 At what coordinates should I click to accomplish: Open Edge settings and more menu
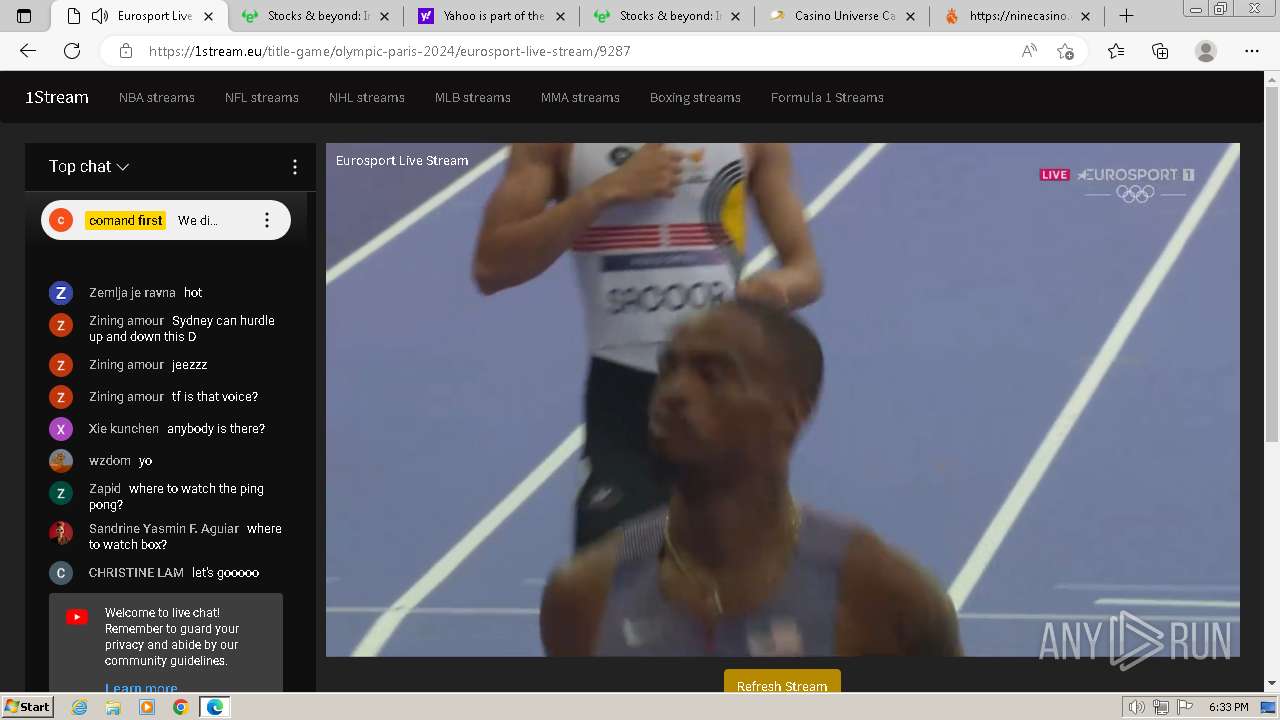(1252, 51)
